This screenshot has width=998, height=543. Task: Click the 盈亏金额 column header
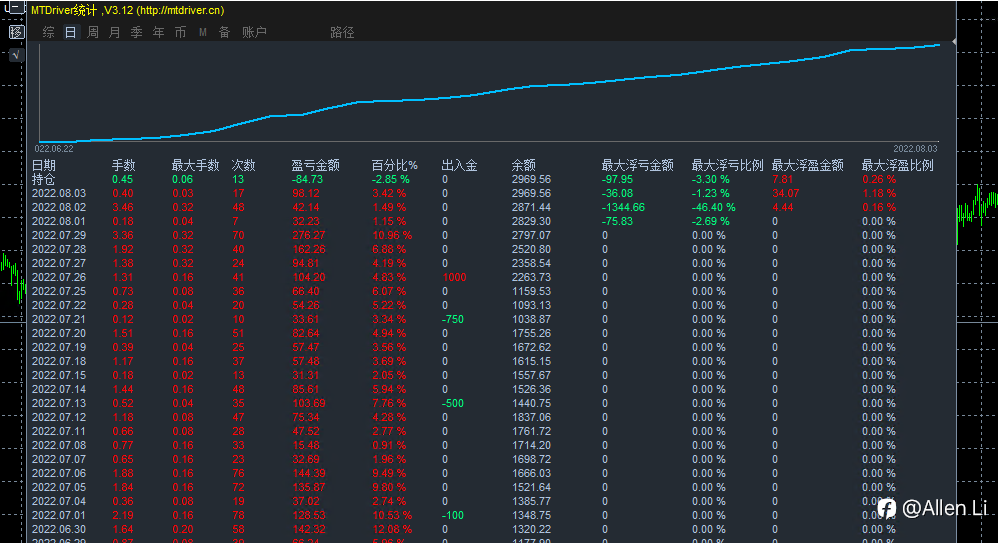coord(315,165)
